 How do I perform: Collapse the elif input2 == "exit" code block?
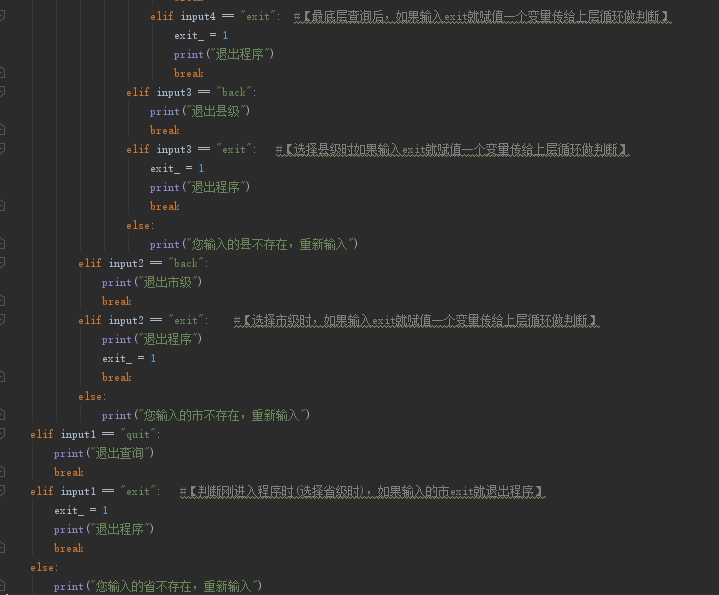(x=2, y=320)
